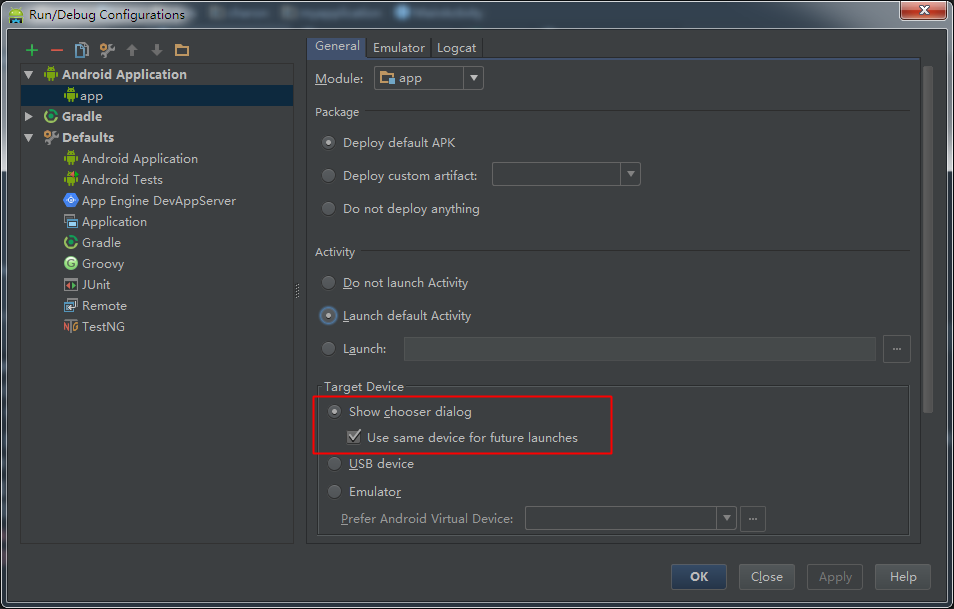Close the dialog with the red X
Screen dimensions: 954x609
tap(924, 10)
